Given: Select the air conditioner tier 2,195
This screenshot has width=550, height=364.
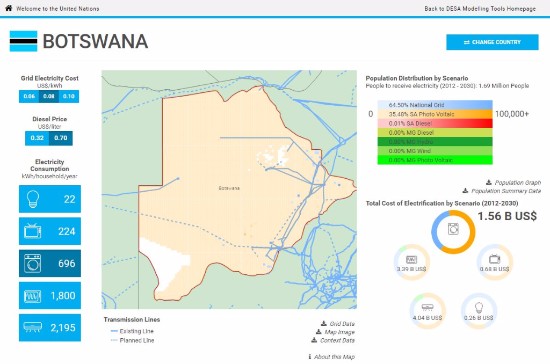Looking at the screenshot, I should click(x=50, y=328).
